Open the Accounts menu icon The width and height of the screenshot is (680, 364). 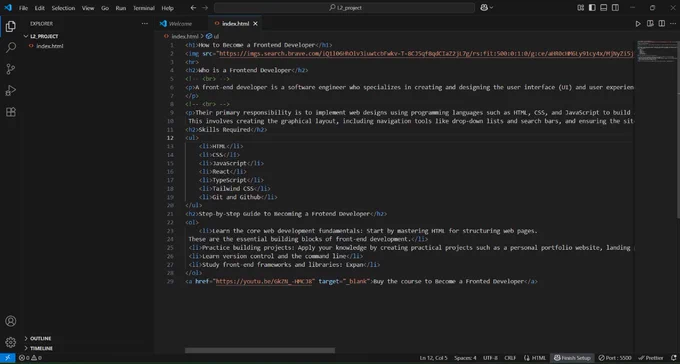[x=10, y=321]
